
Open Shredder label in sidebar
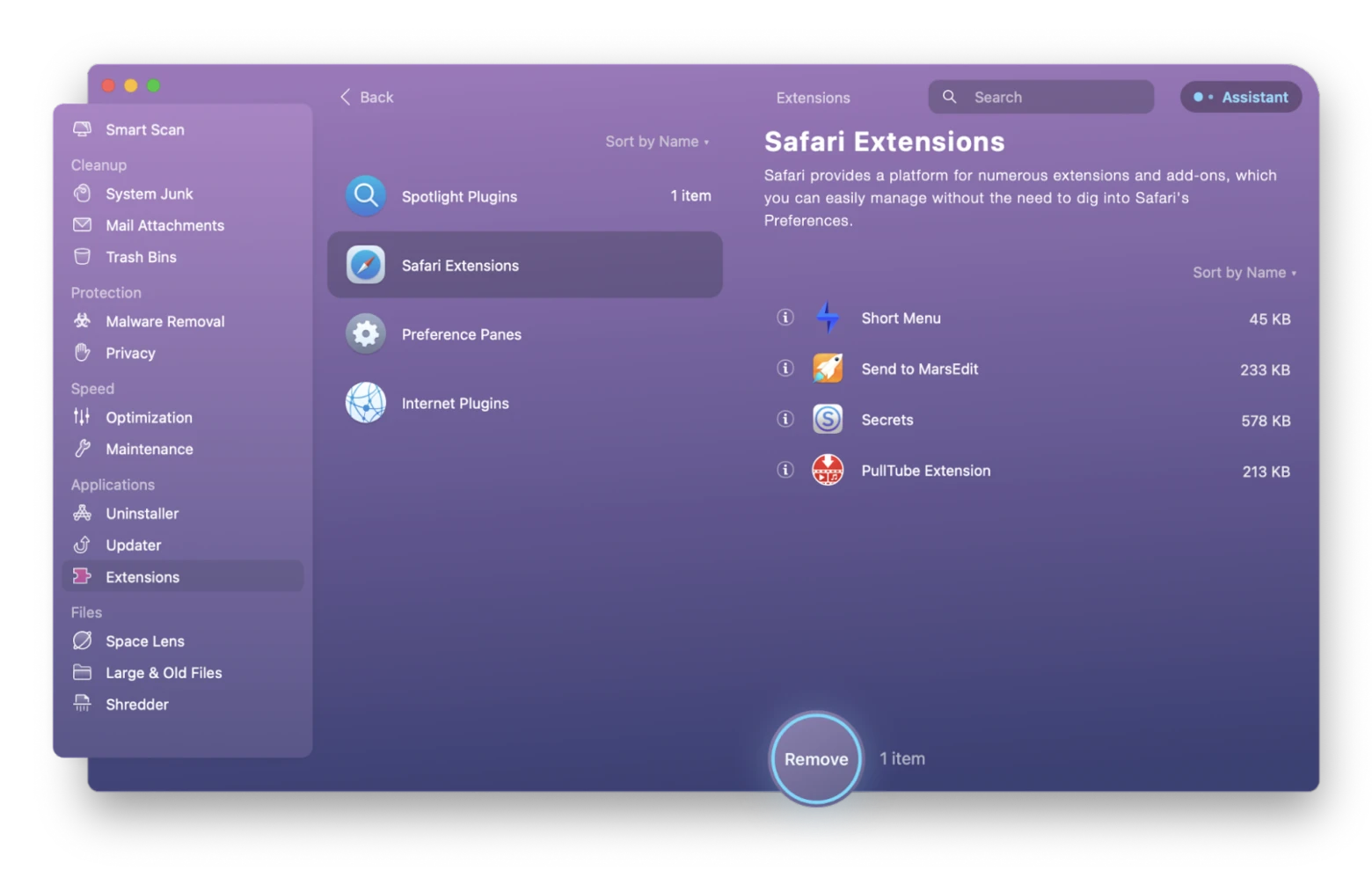137,704
